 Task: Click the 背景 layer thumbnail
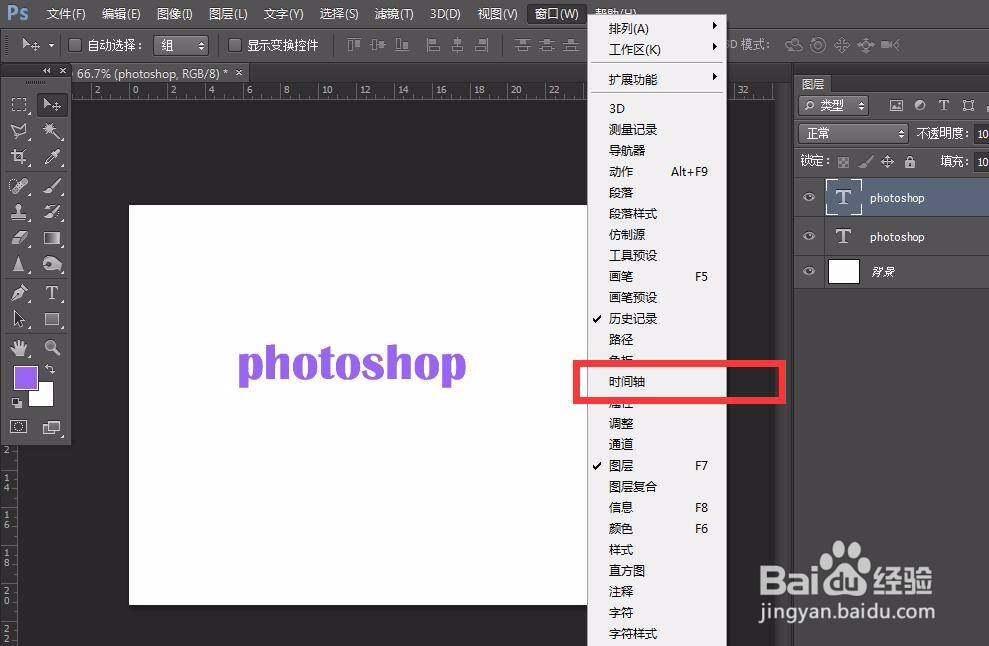(843, 271)
